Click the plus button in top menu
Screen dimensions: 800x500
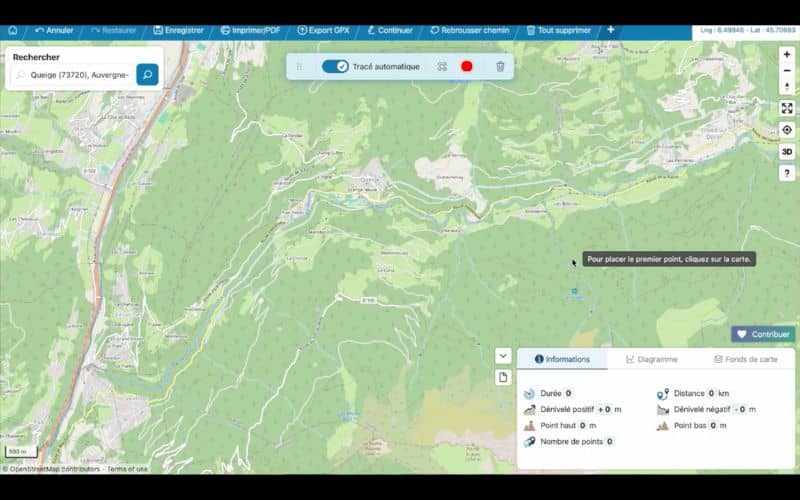[x=611, y=30]
